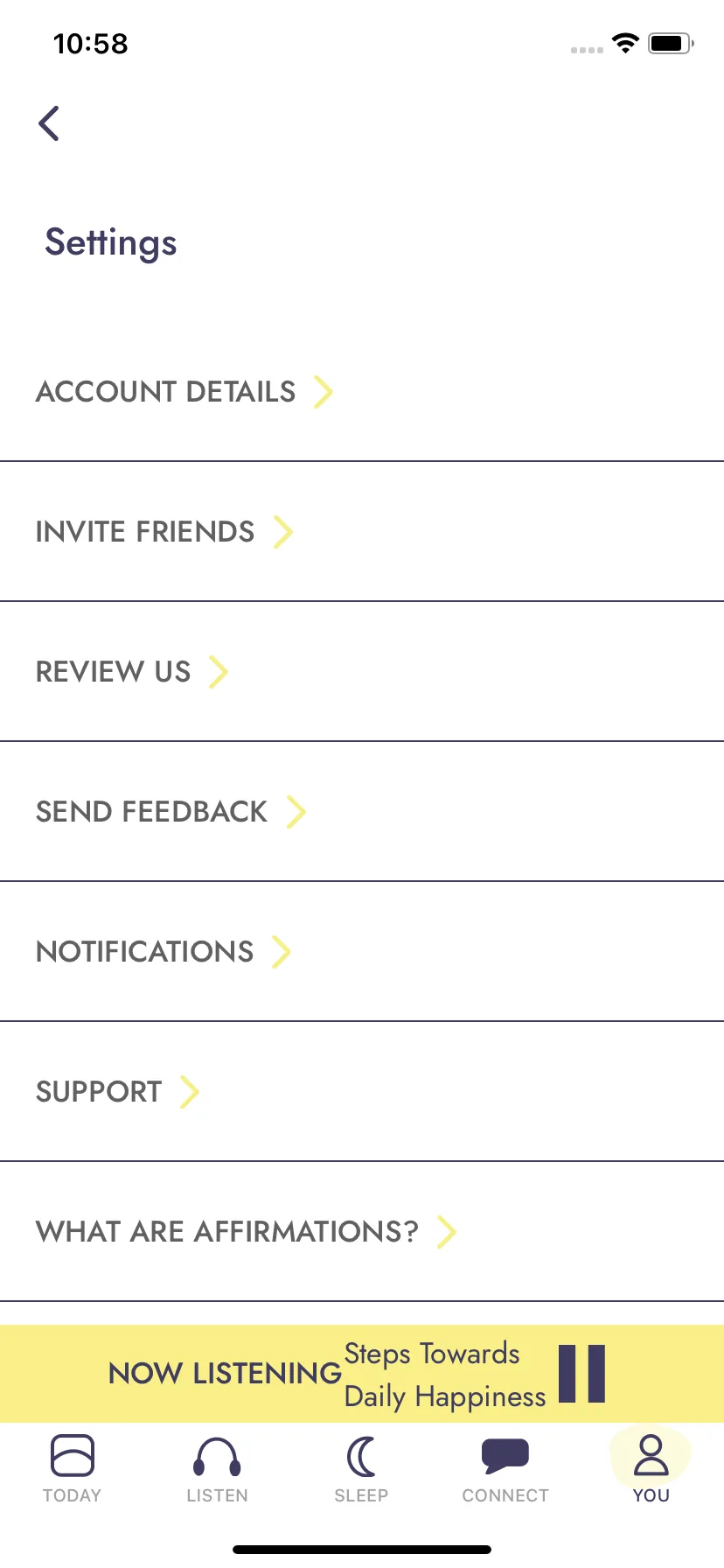724x1568 pixels.
Task: Open the Sleep moon icon
Action: pos(361,1457)
